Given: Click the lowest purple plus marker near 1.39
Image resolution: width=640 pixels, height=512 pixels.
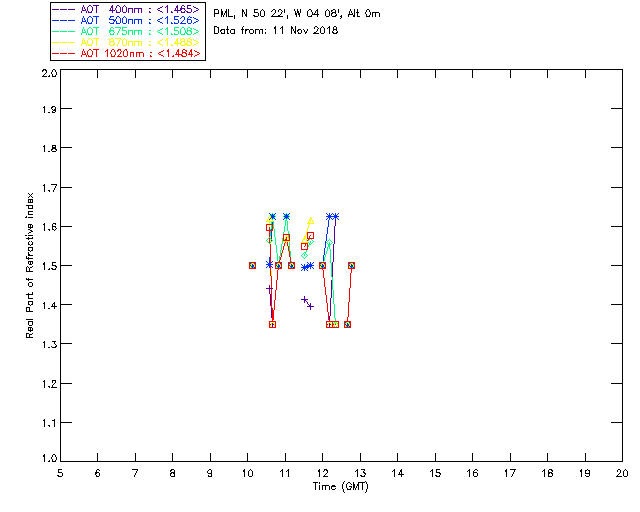Looking at the screenshot, I should [311, 306].
